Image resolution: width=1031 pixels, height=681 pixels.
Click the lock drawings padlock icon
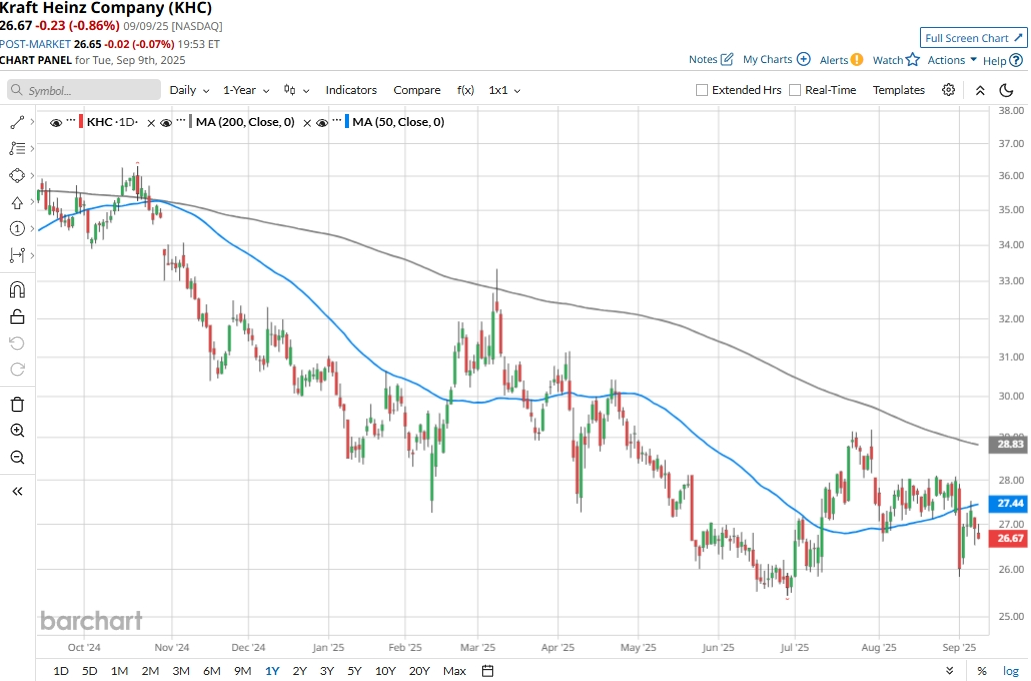coord(17,317)
